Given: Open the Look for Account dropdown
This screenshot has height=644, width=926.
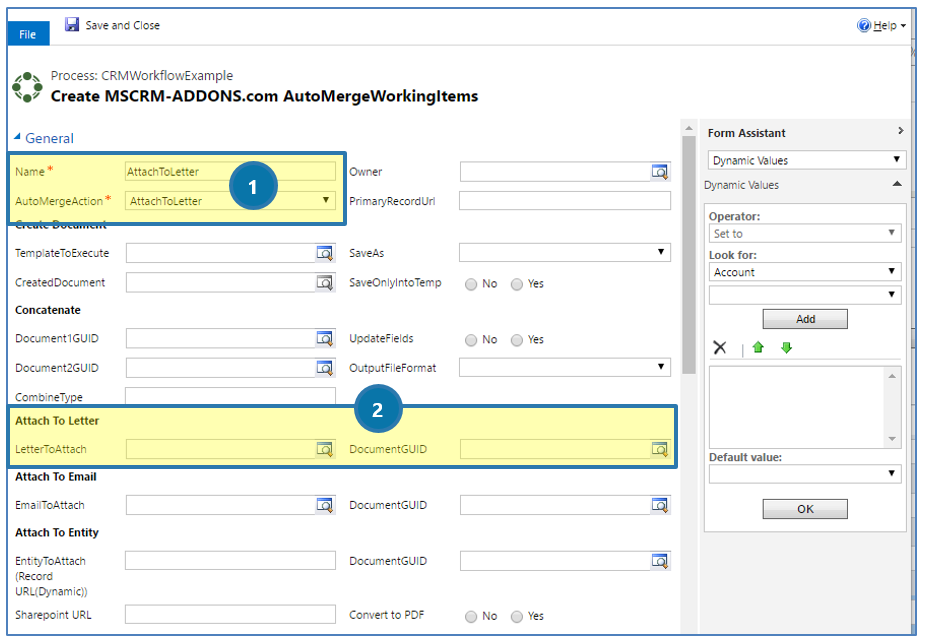Looking at the screenshot, I should point(805,272).
